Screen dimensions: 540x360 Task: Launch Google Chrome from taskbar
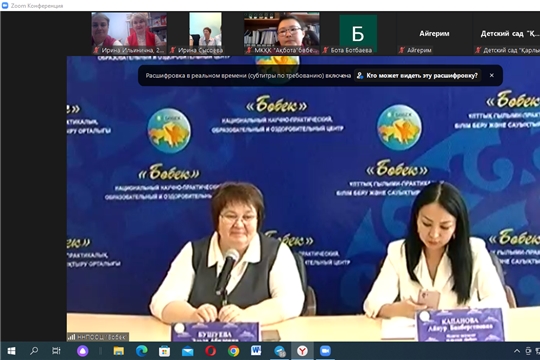click(233, 351)
